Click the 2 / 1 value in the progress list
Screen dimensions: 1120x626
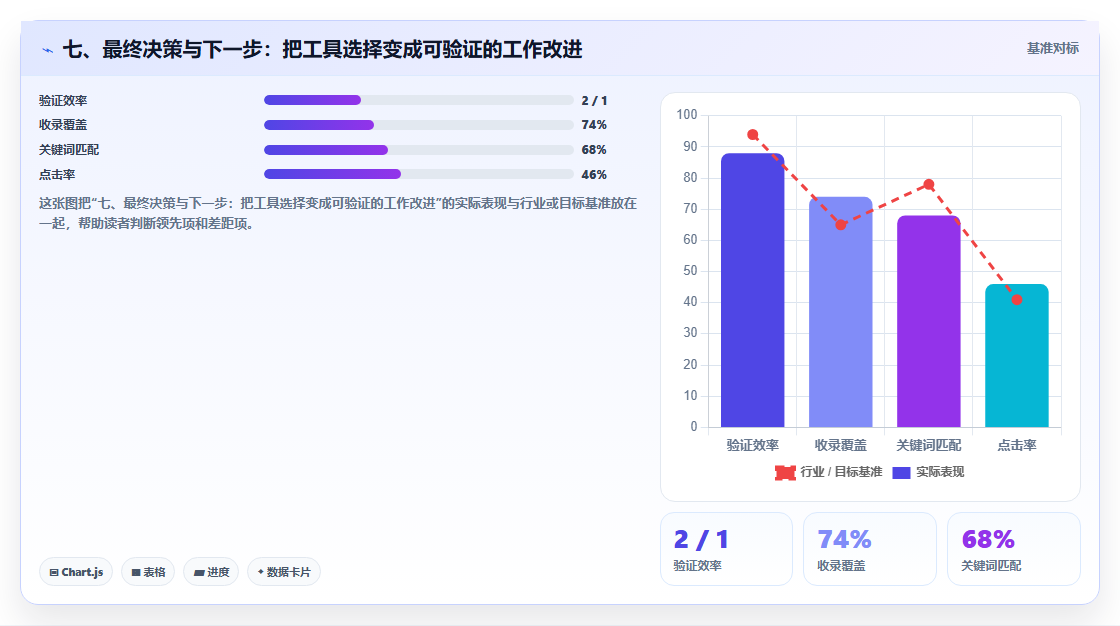[594, 101]
